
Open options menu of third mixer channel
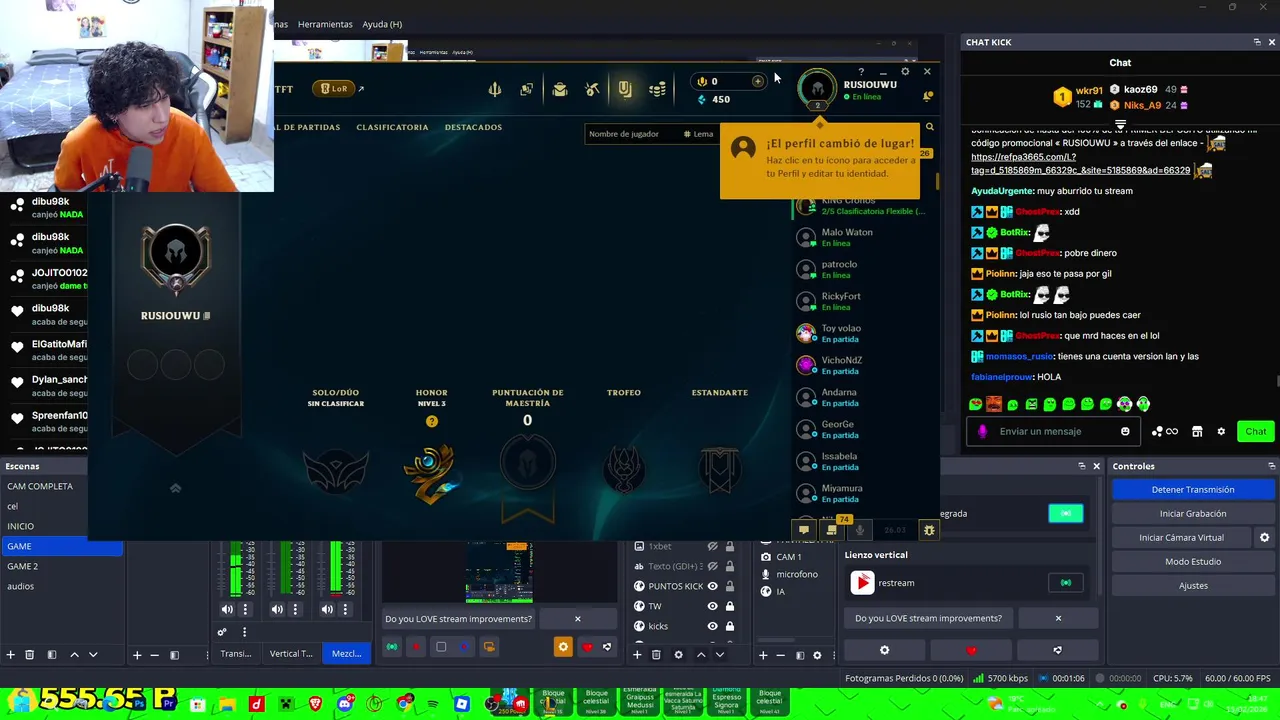(x=345, y=609)
